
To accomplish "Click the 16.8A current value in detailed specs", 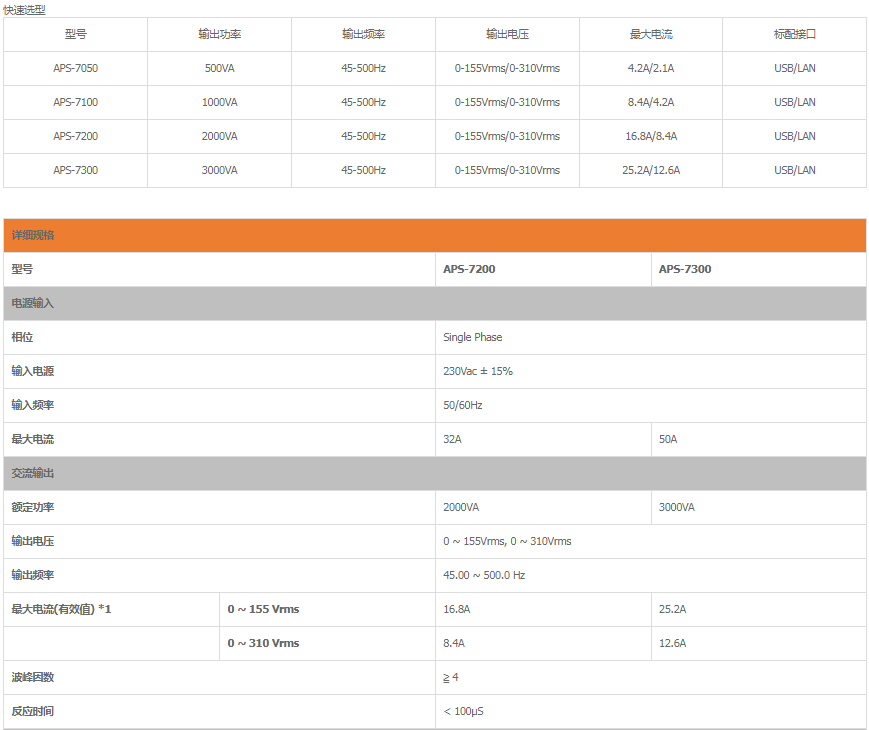I will click(456, 609).
